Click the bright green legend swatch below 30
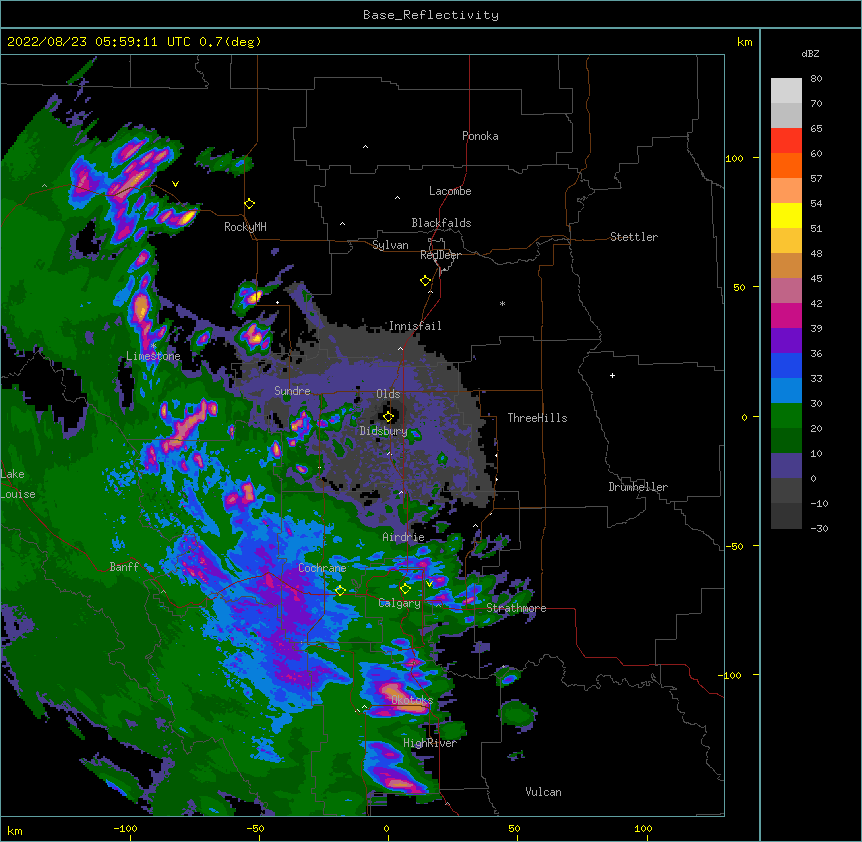862x842 pixels. (786, 416)
